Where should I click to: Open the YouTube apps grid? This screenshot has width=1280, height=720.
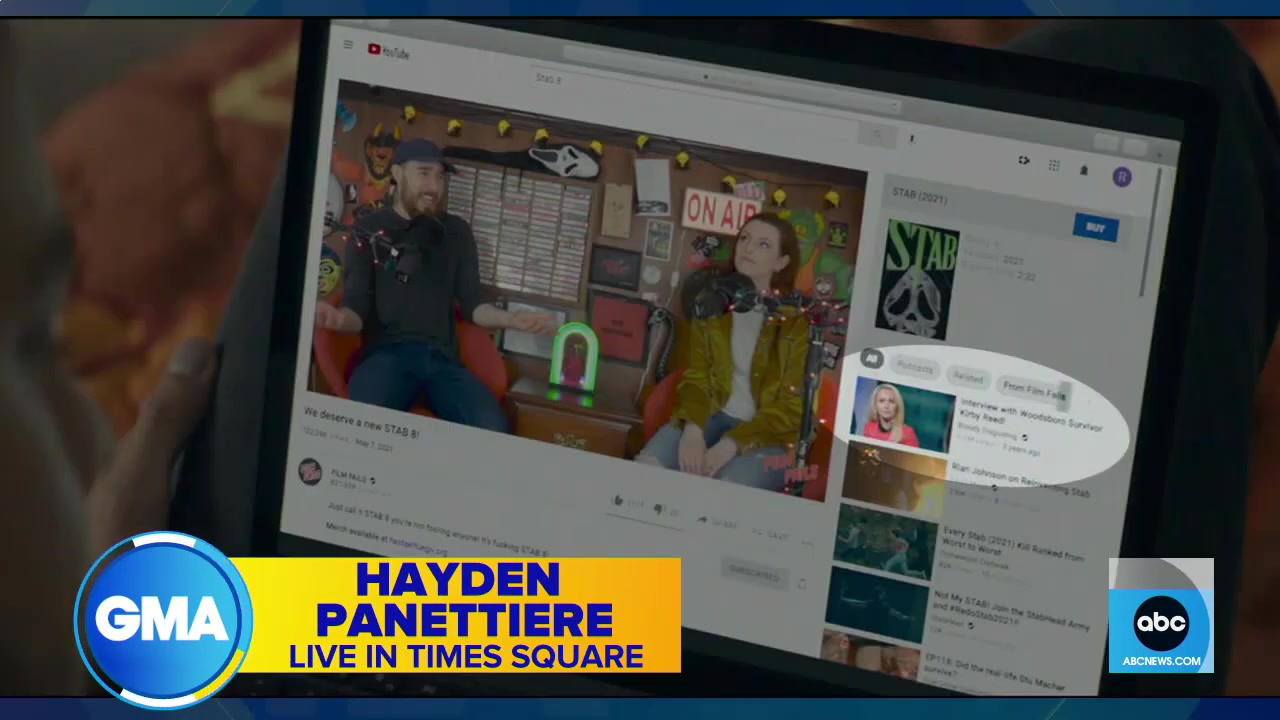pos(1053,165)
